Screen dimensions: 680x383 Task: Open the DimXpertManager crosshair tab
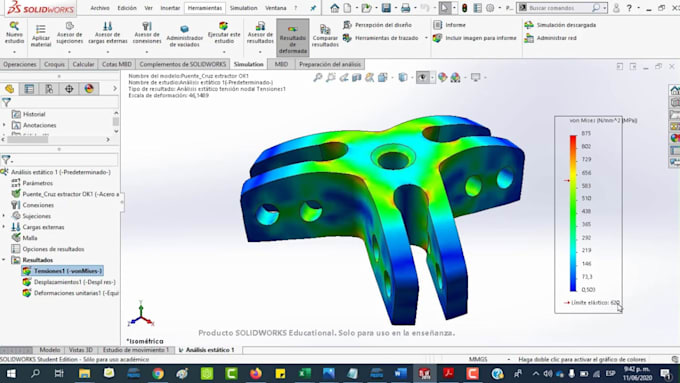coord(69,89)
